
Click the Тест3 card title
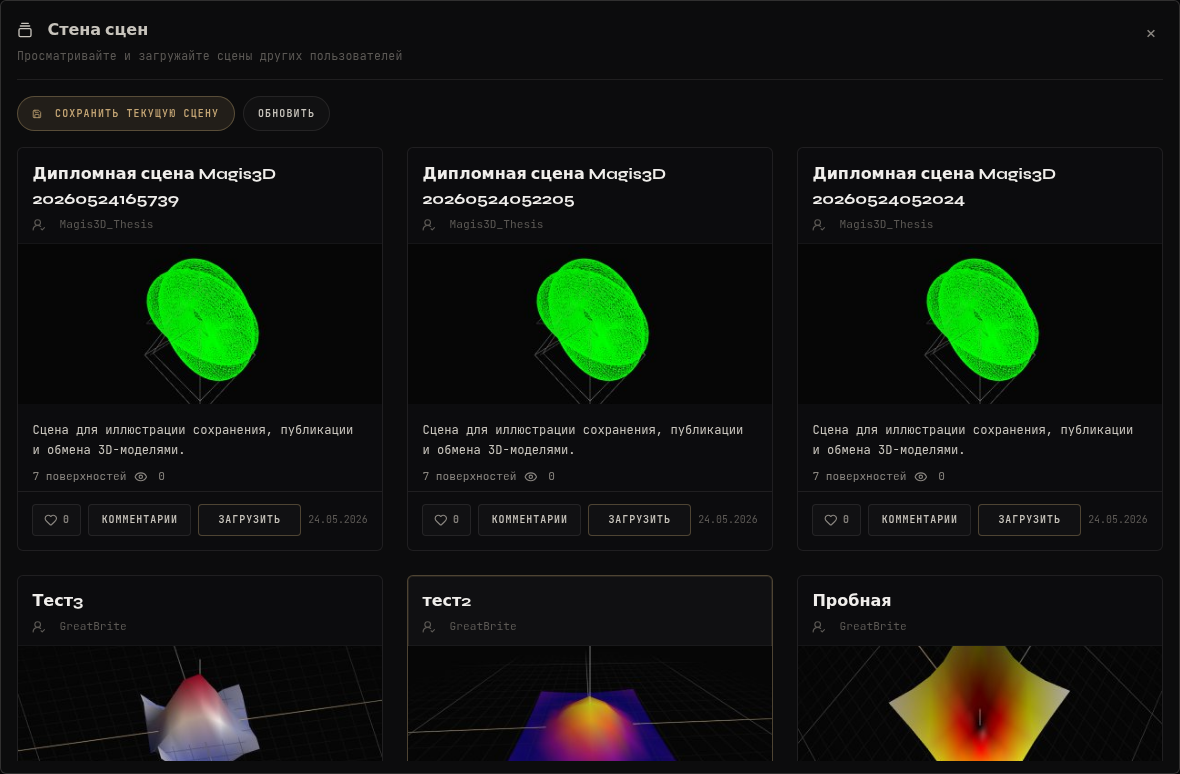(58, 600)
